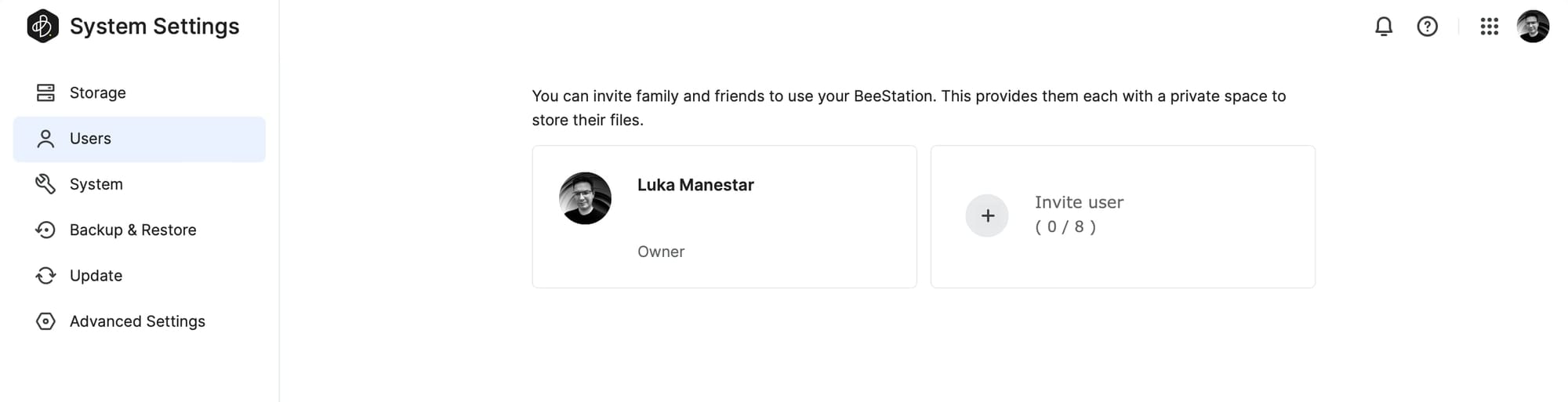This screenshot has height=402, width=1568.
Task: Click the Advanced Settings hexagon icon
Action: (45, 321)
